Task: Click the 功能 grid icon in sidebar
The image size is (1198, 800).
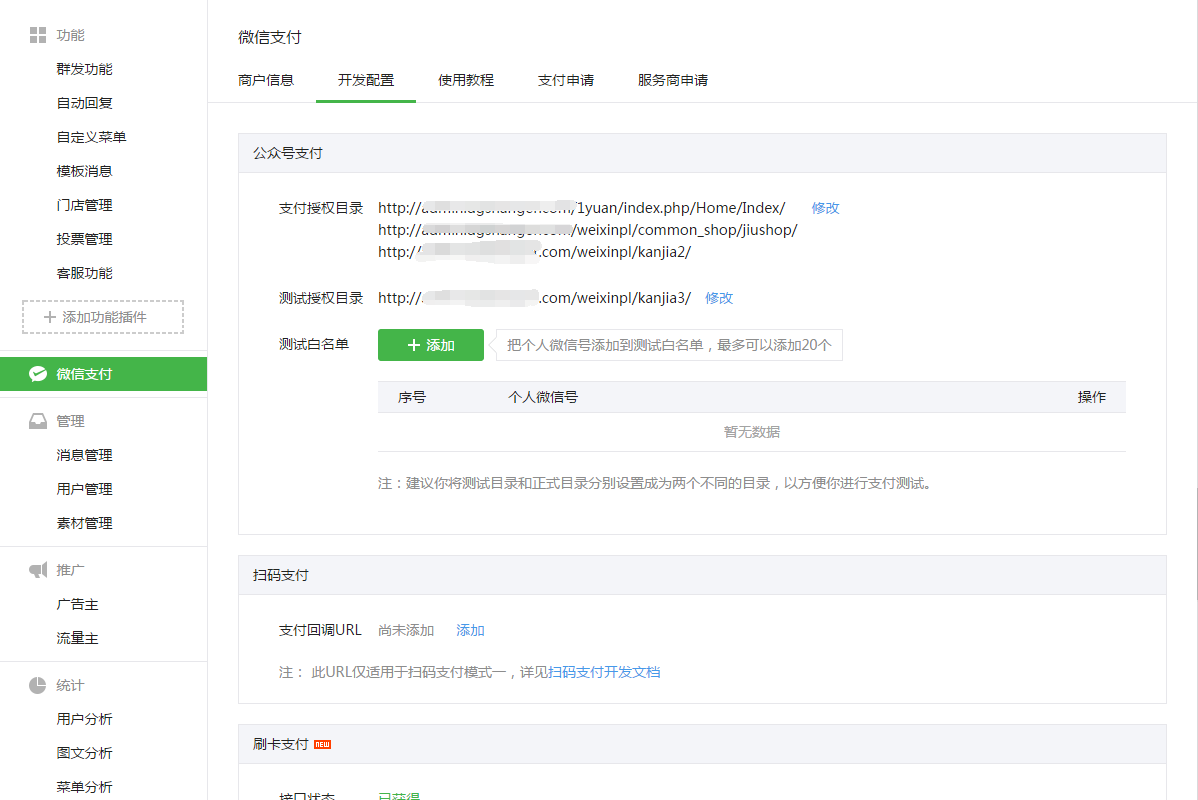Action: pyautogui.click(x=37, y=35)
